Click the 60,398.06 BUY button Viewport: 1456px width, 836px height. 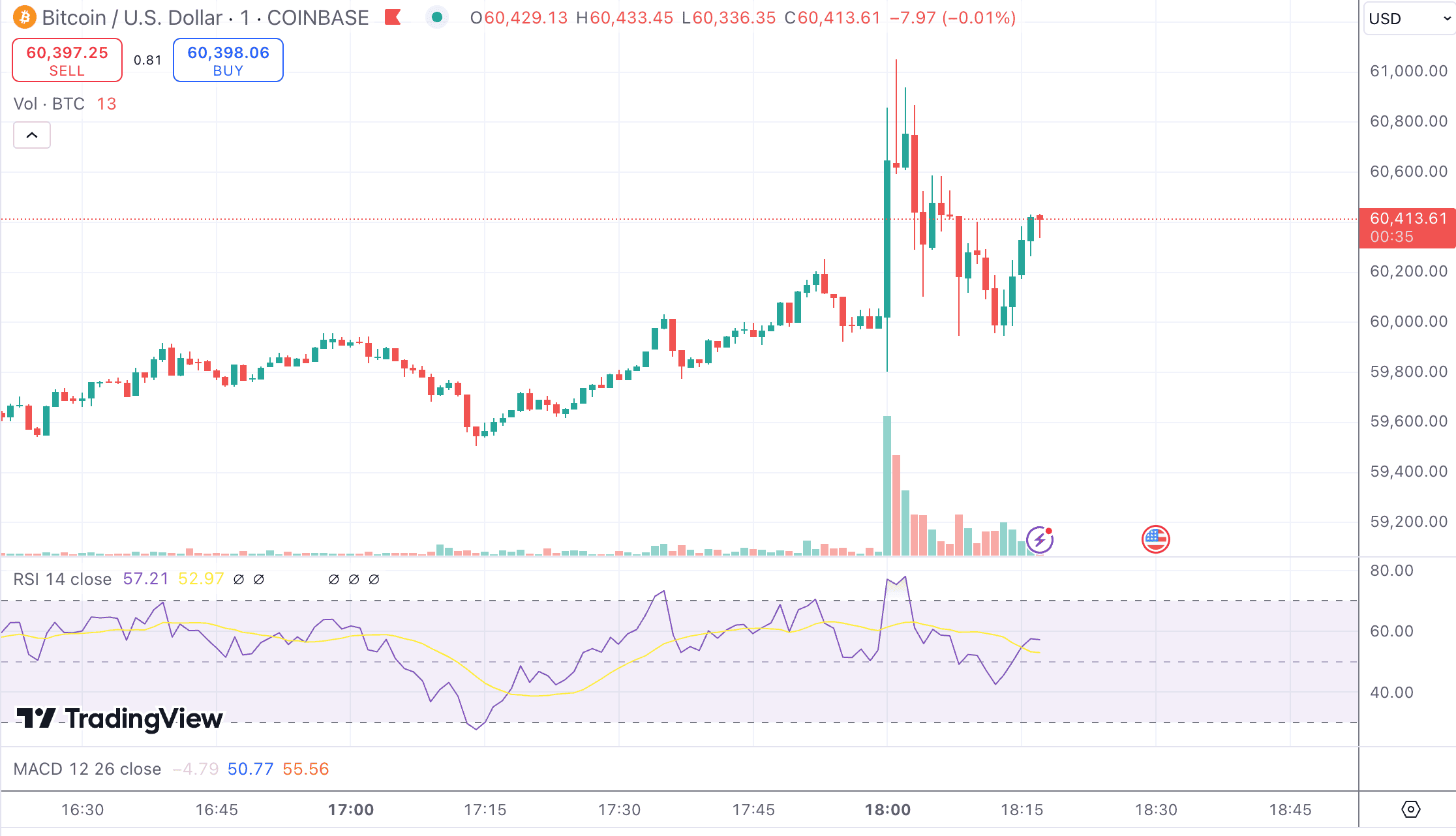(x=228, y=60)
